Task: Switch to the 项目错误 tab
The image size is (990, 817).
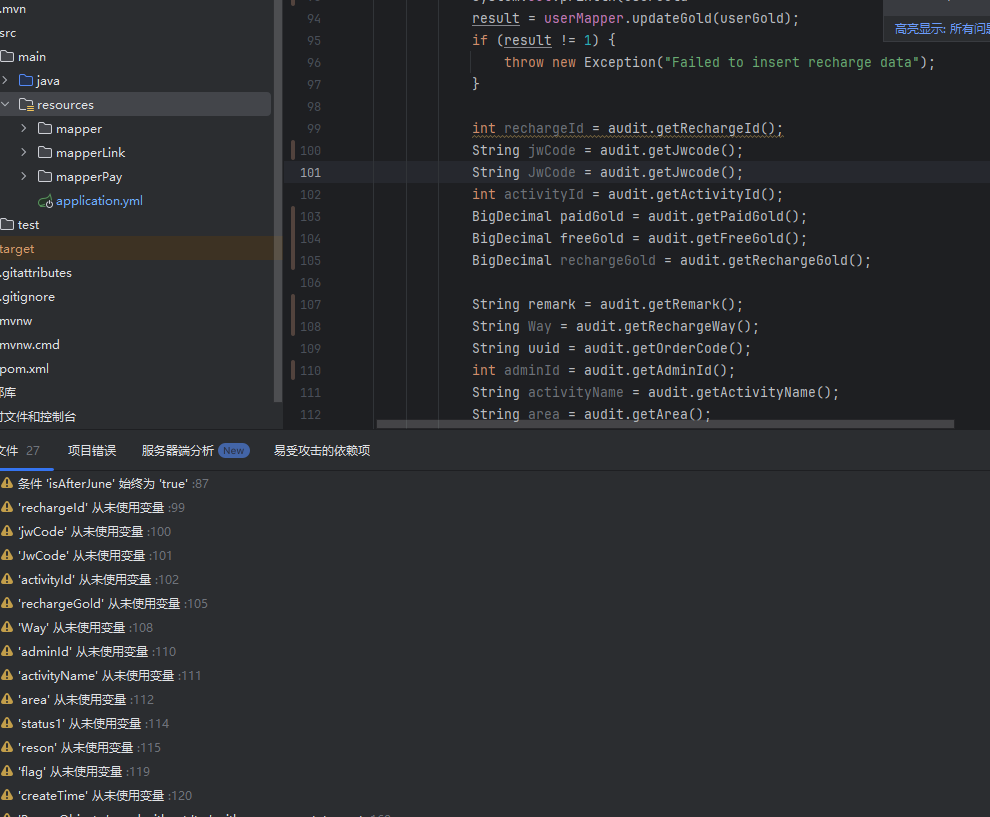Action: click(x=92, y=450)
